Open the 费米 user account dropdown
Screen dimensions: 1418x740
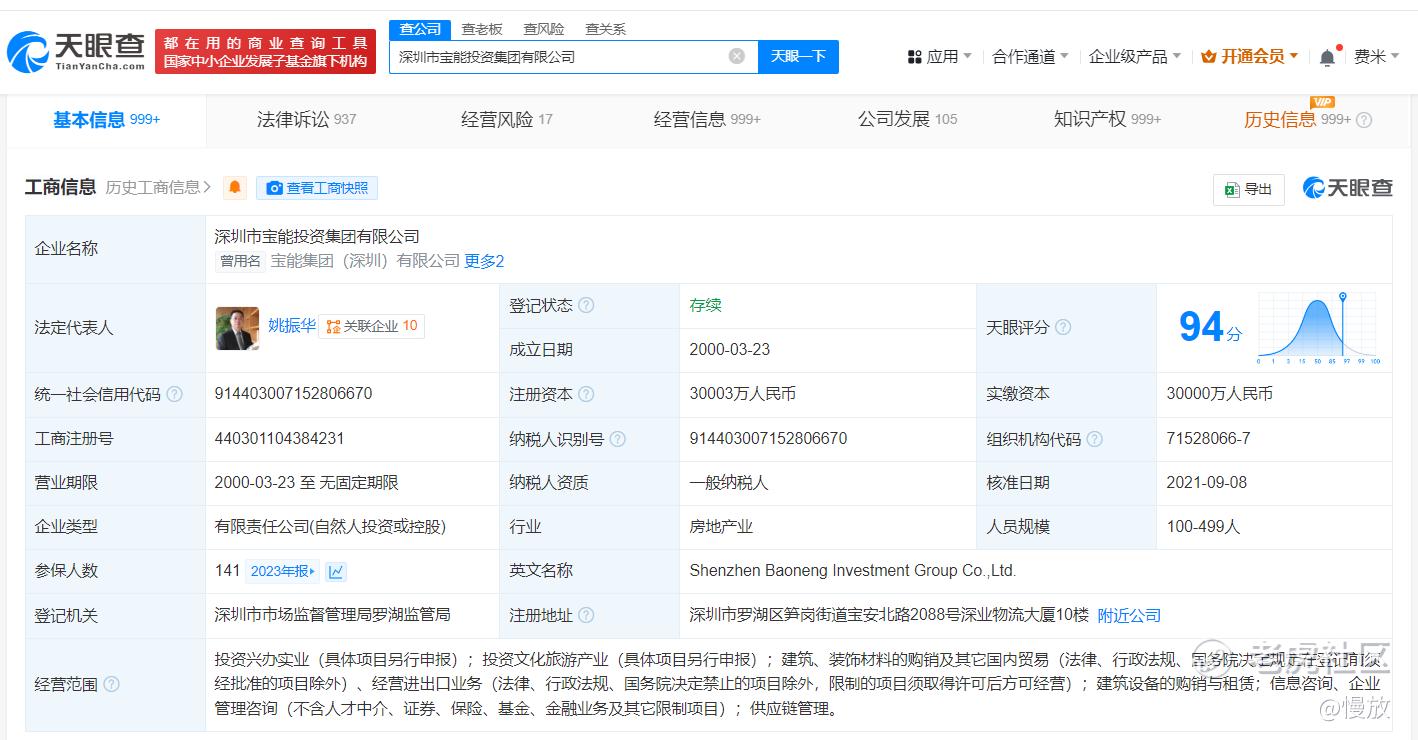pos(1377,57)
